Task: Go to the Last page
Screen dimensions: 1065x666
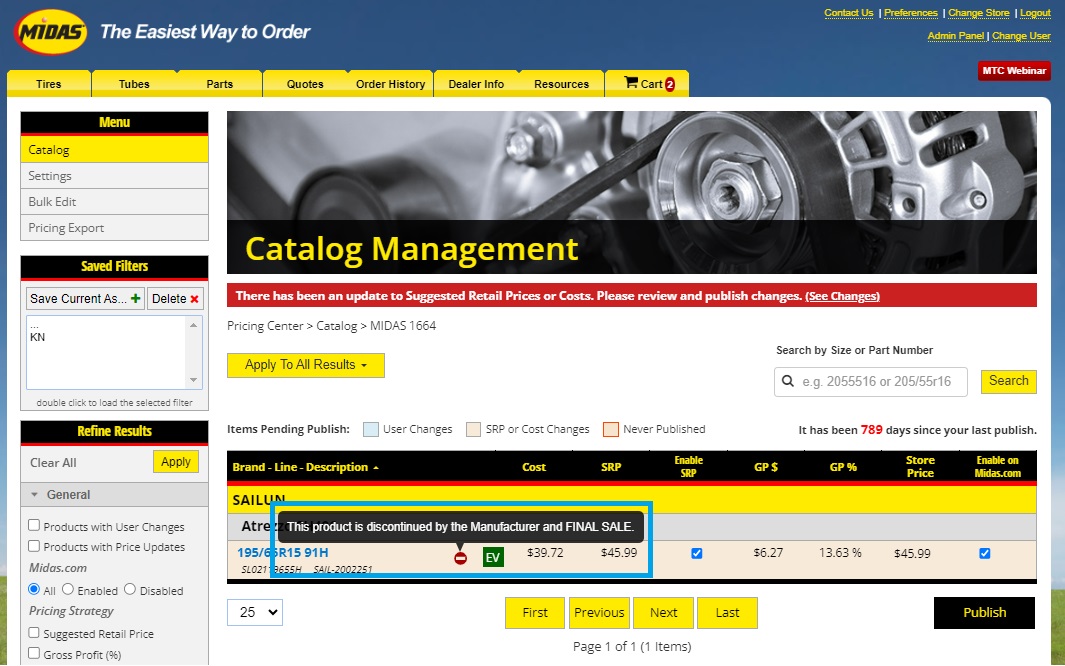Action: [x=727, y=612]
